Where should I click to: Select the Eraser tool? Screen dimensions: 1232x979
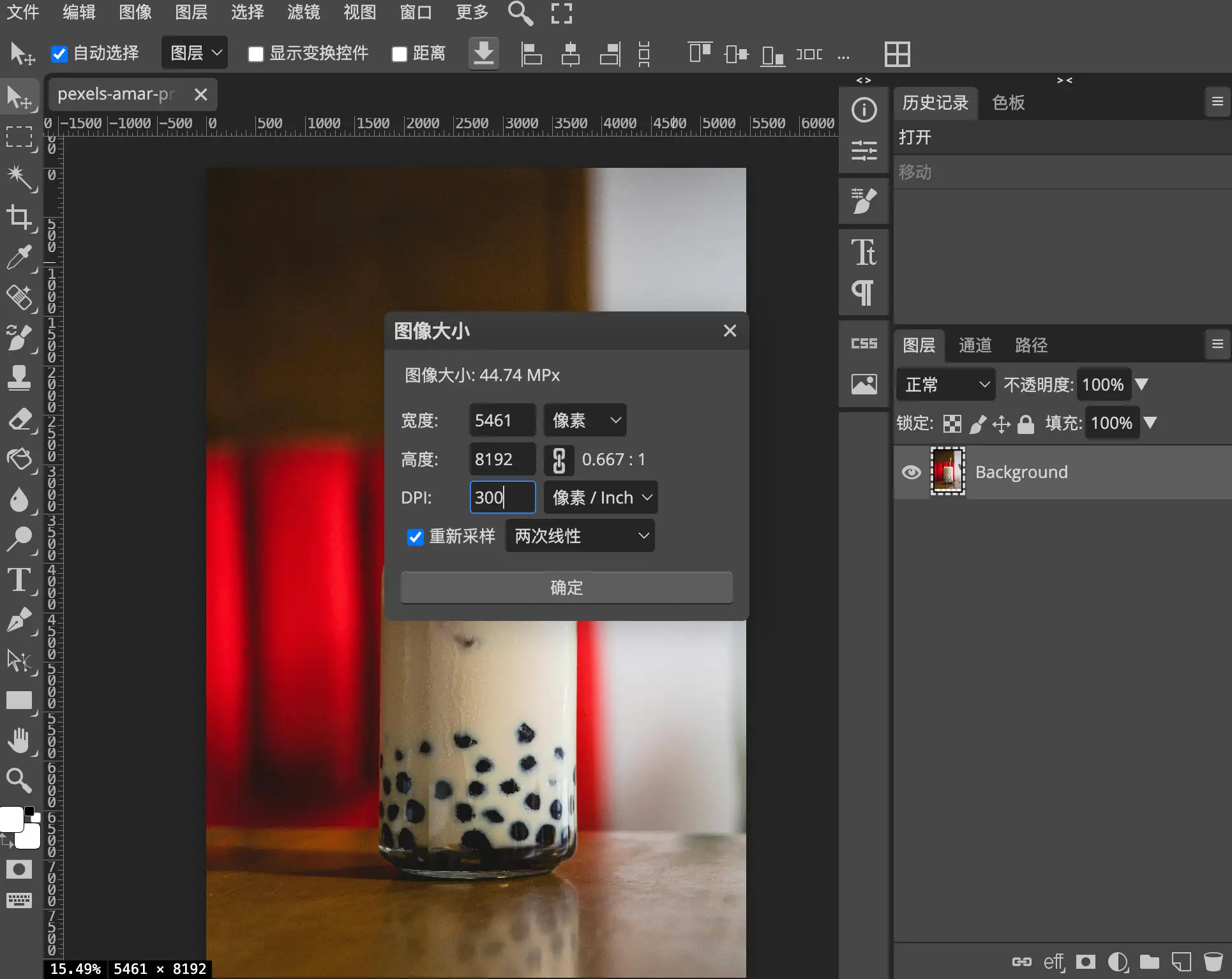coord(21,420)
